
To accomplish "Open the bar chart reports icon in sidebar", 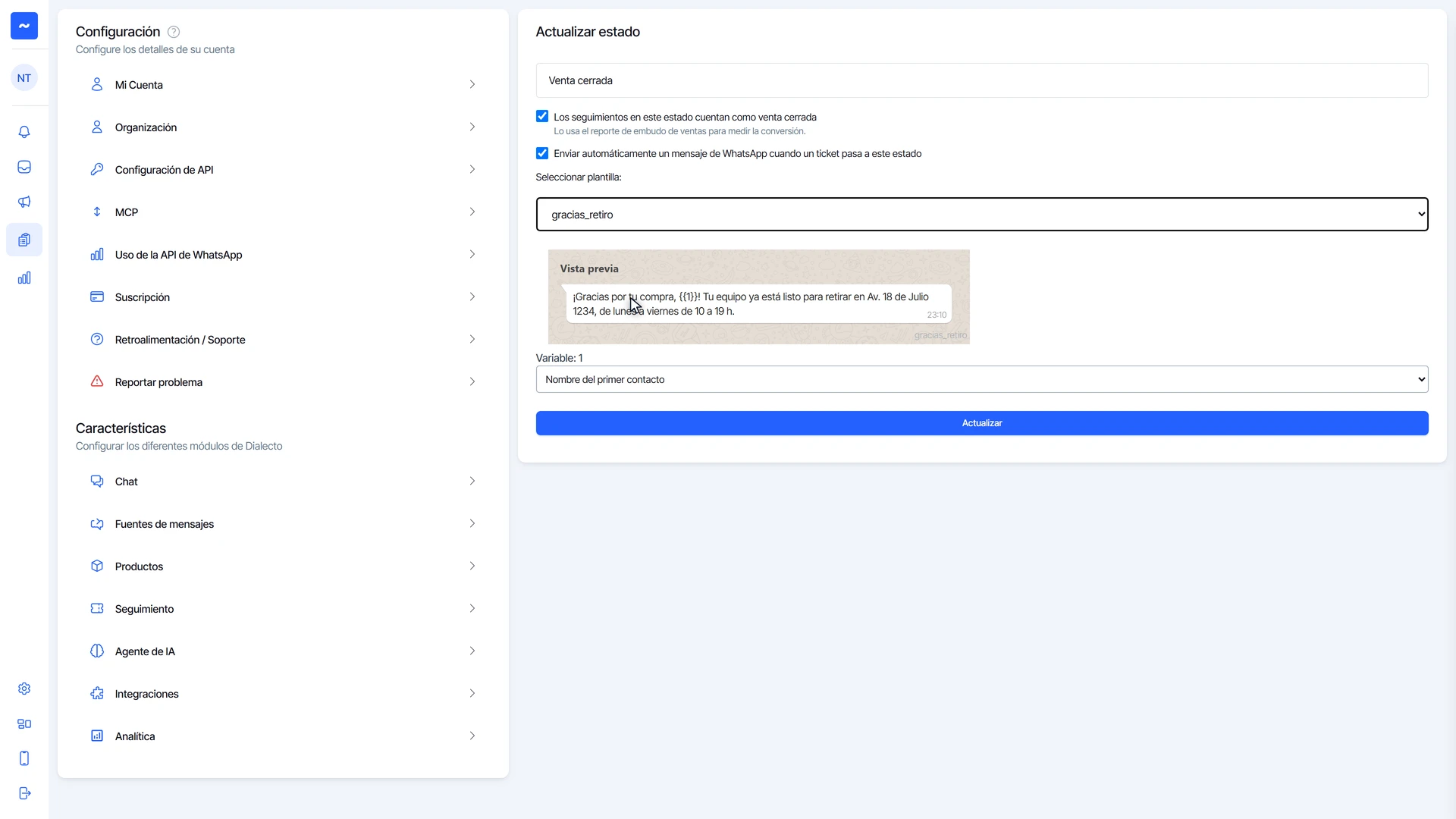I will [24, 278].
